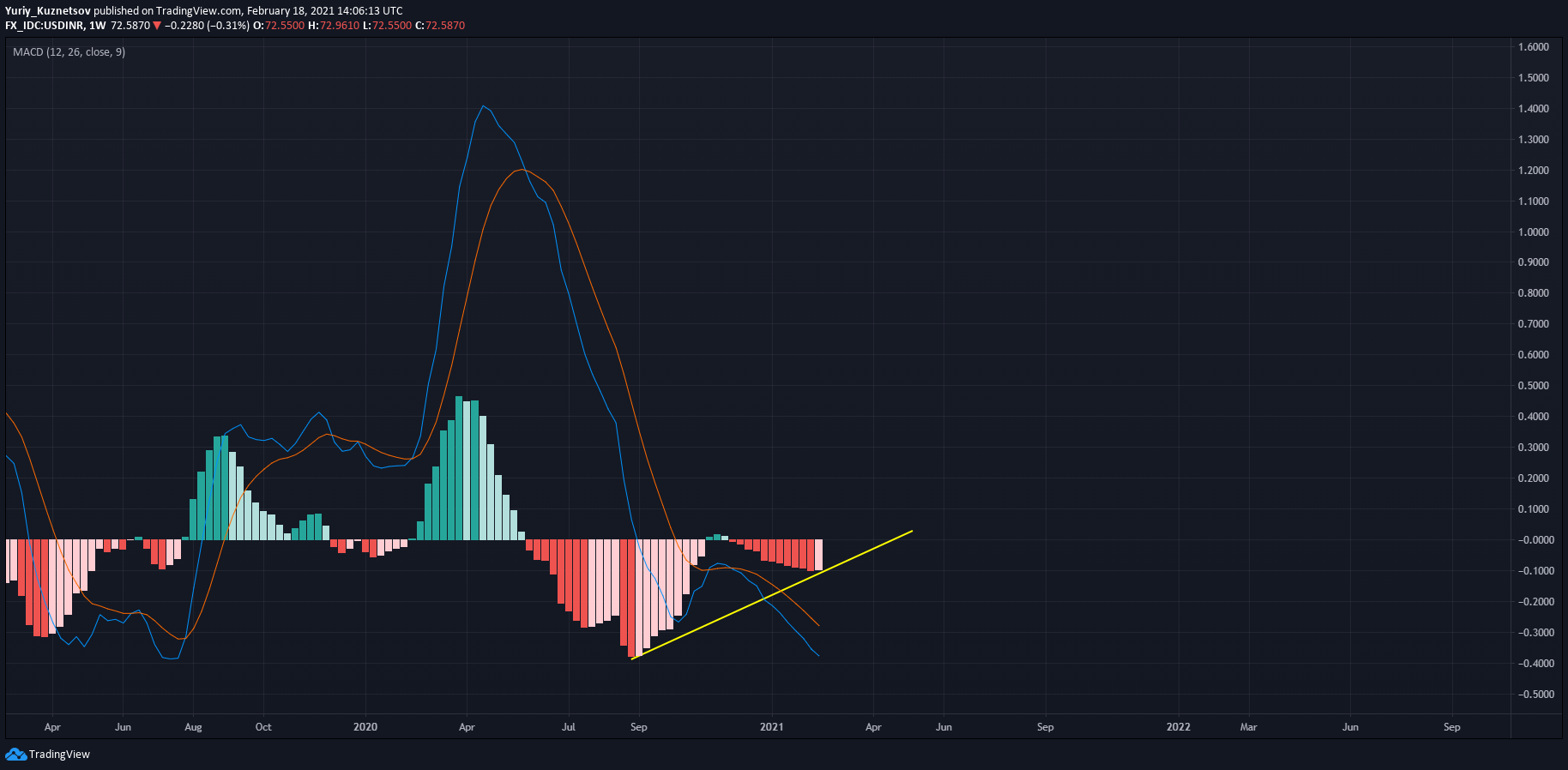Click the 0.1000 price scale label
Screen dimensions: 1568x770
click(x=1534, y=509)
